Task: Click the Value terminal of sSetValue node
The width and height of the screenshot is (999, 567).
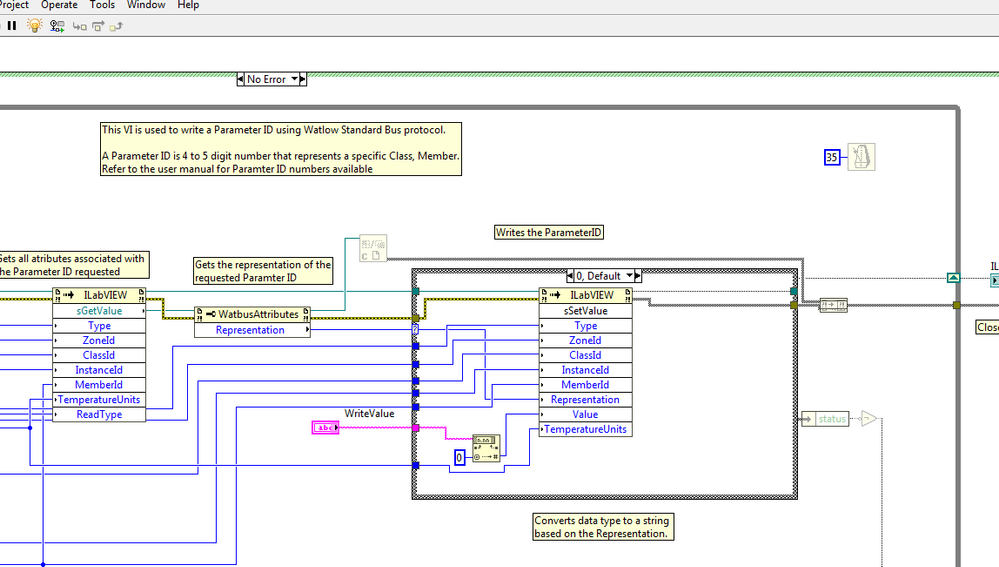Action: coord(586,414)
